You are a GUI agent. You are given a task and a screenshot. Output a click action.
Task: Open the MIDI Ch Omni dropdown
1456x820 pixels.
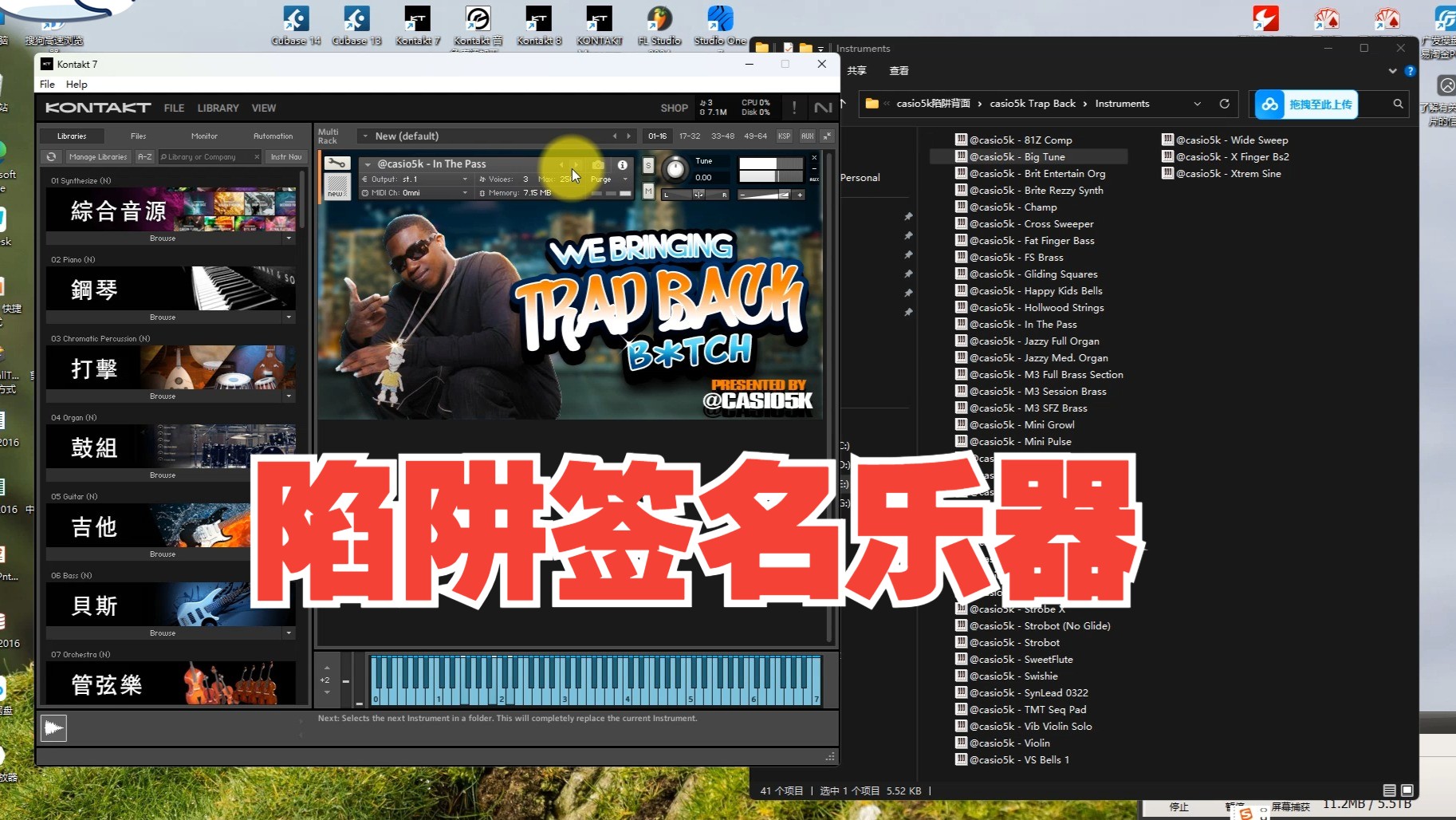[466, 193]
